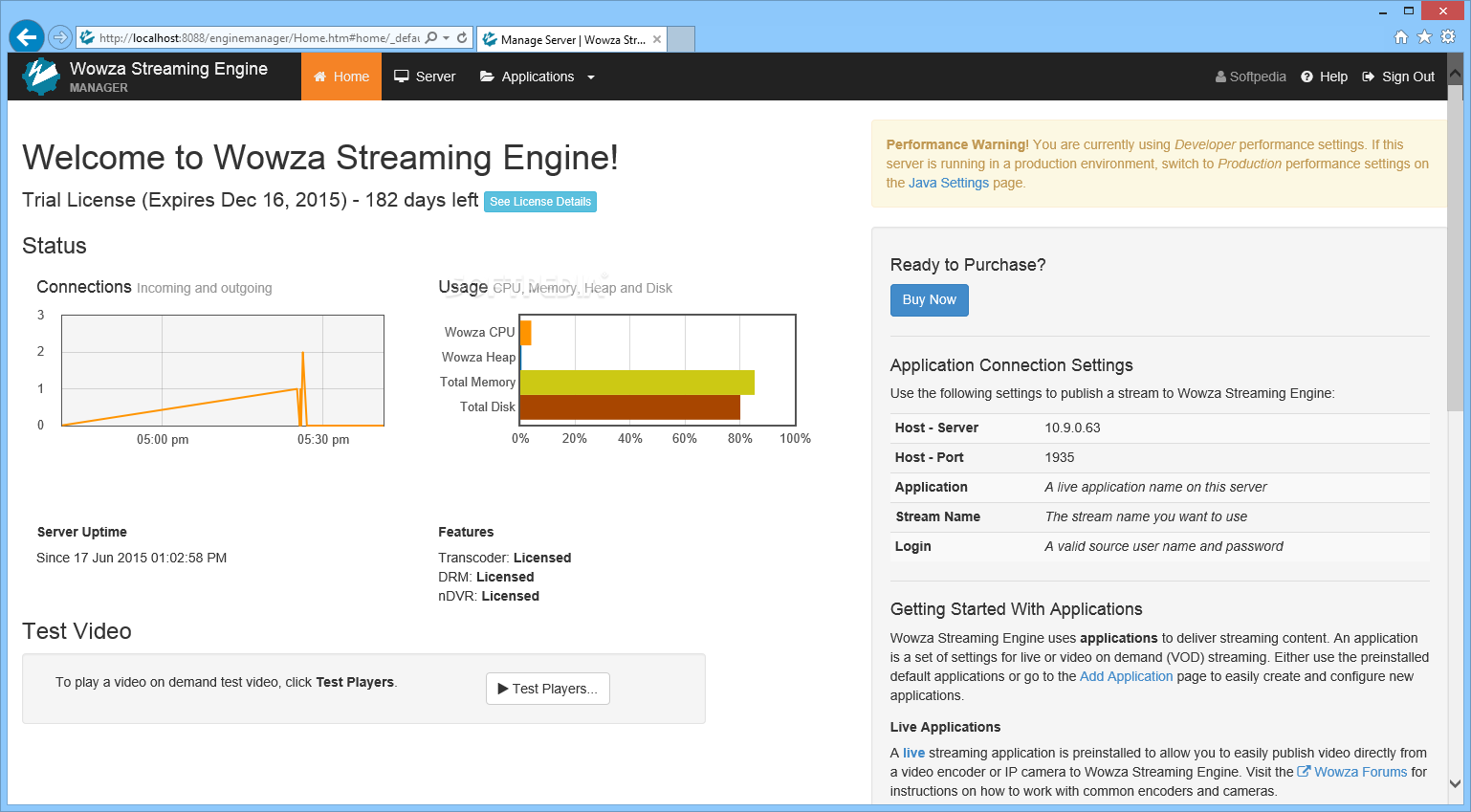The image size is (1471, 812).
Task: Click the Help question mark icon
Action: click(1308, 77)
